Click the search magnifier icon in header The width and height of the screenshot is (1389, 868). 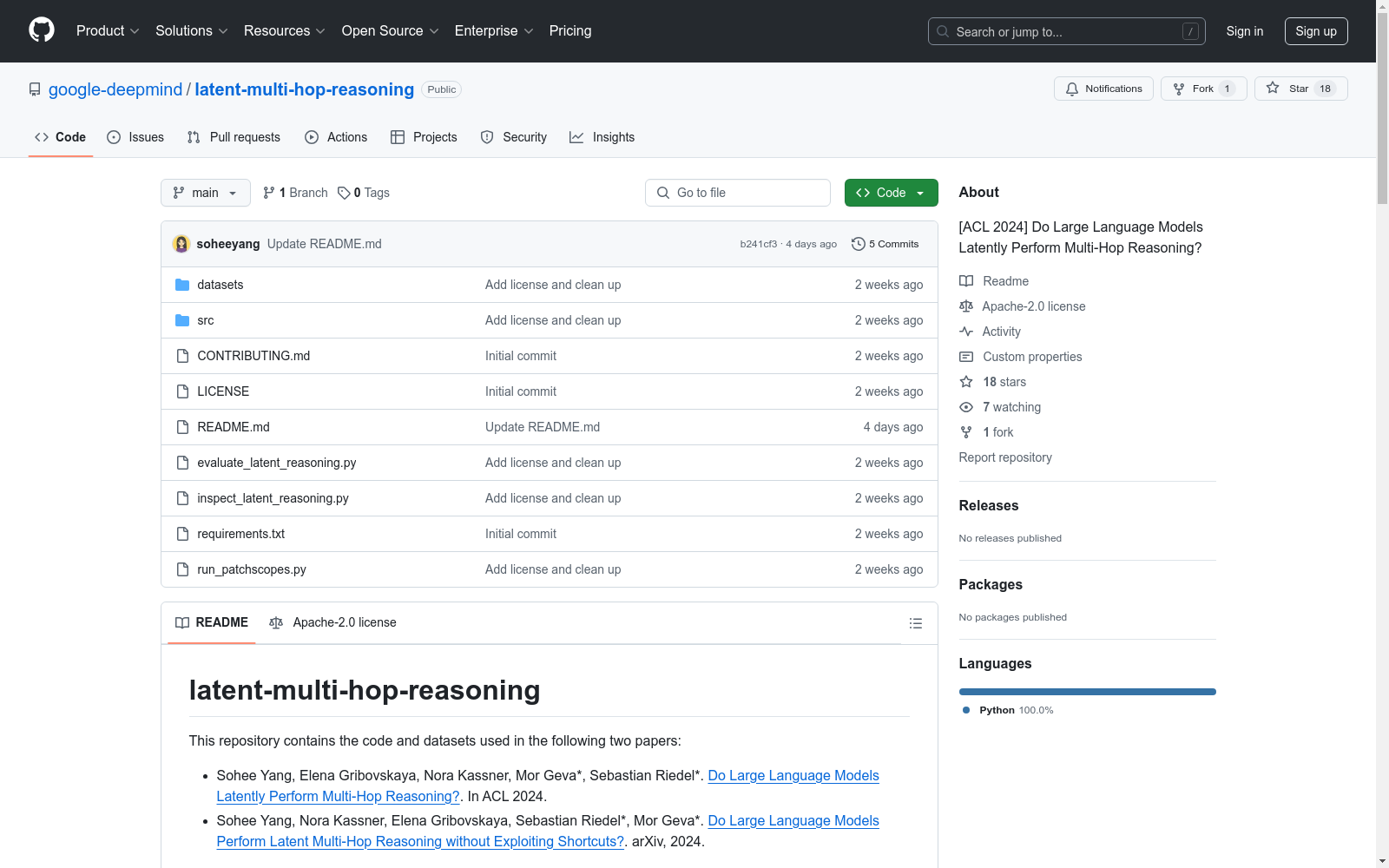coord(943,31)
